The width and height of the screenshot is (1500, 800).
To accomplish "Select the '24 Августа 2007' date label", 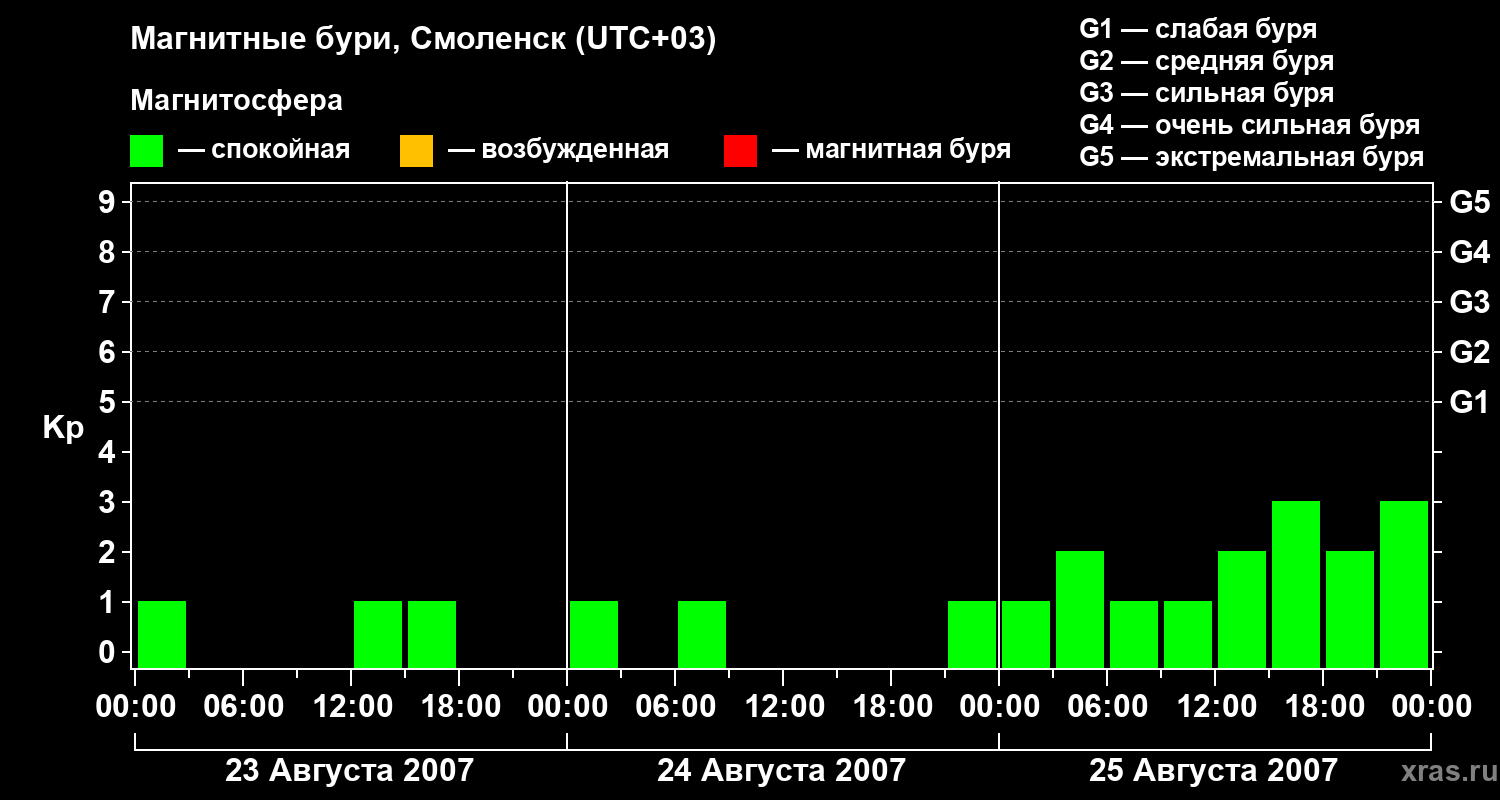I will click(781, 771).
